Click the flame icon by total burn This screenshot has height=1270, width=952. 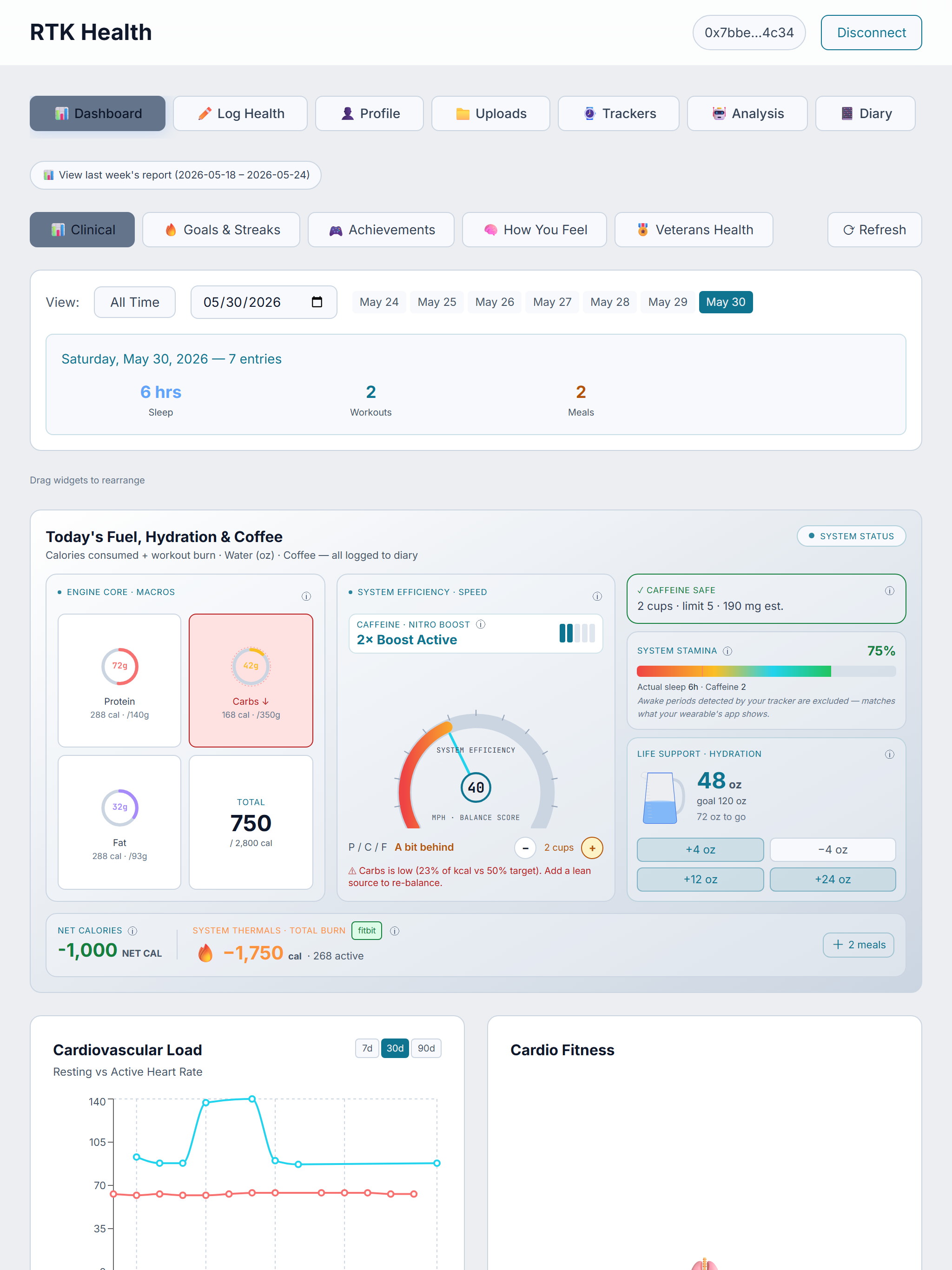(205, 953)
